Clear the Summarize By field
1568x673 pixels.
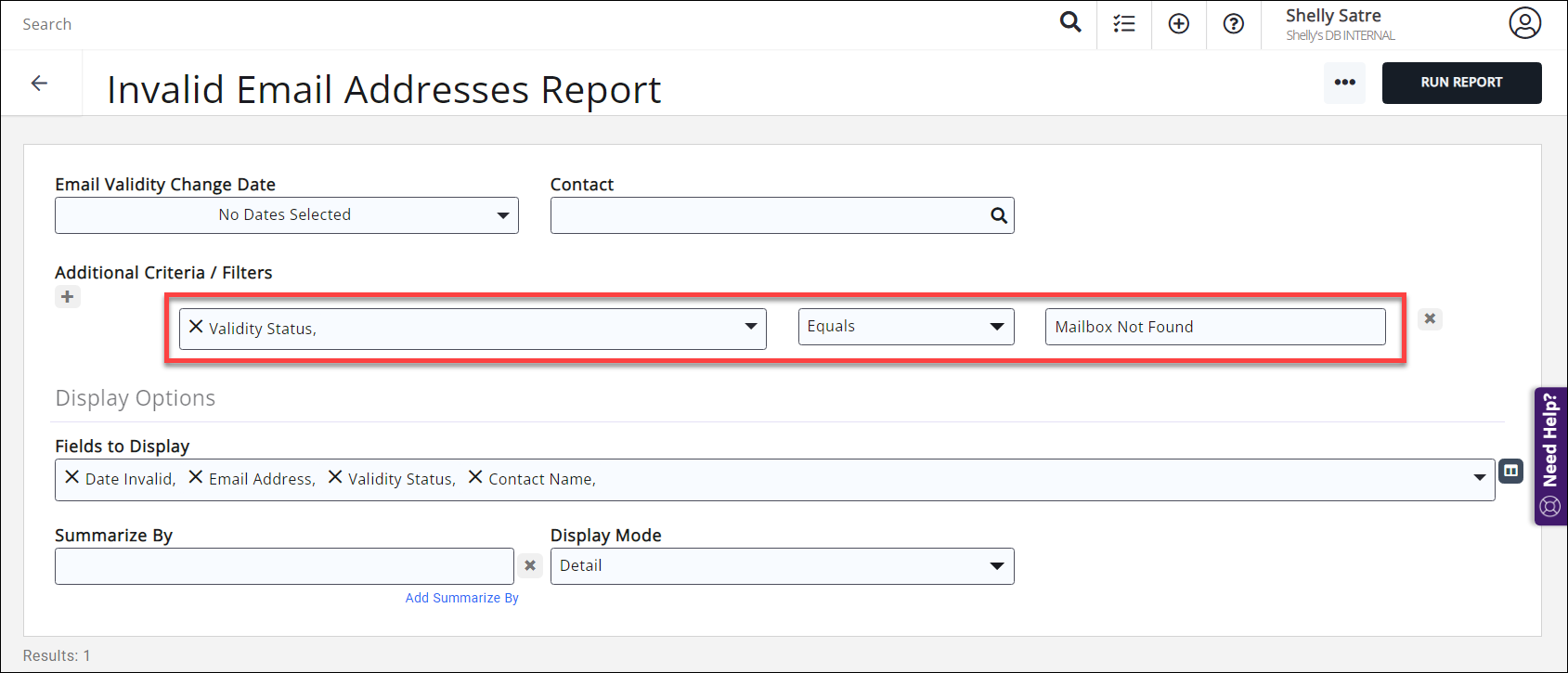pos(530,565)
